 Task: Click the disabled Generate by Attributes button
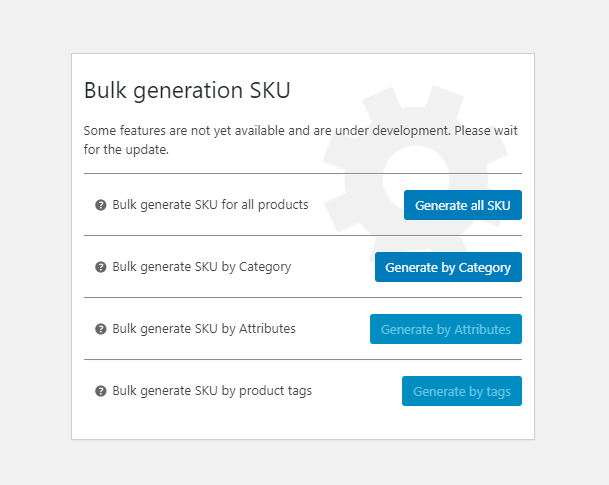[x=445, y=329]
